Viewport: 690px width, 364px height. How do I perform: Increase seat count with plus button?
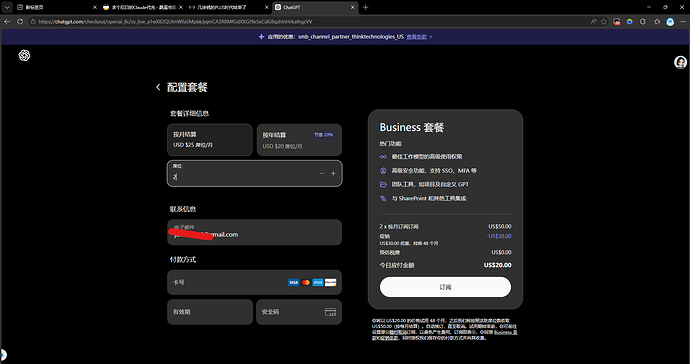(333, 173)
